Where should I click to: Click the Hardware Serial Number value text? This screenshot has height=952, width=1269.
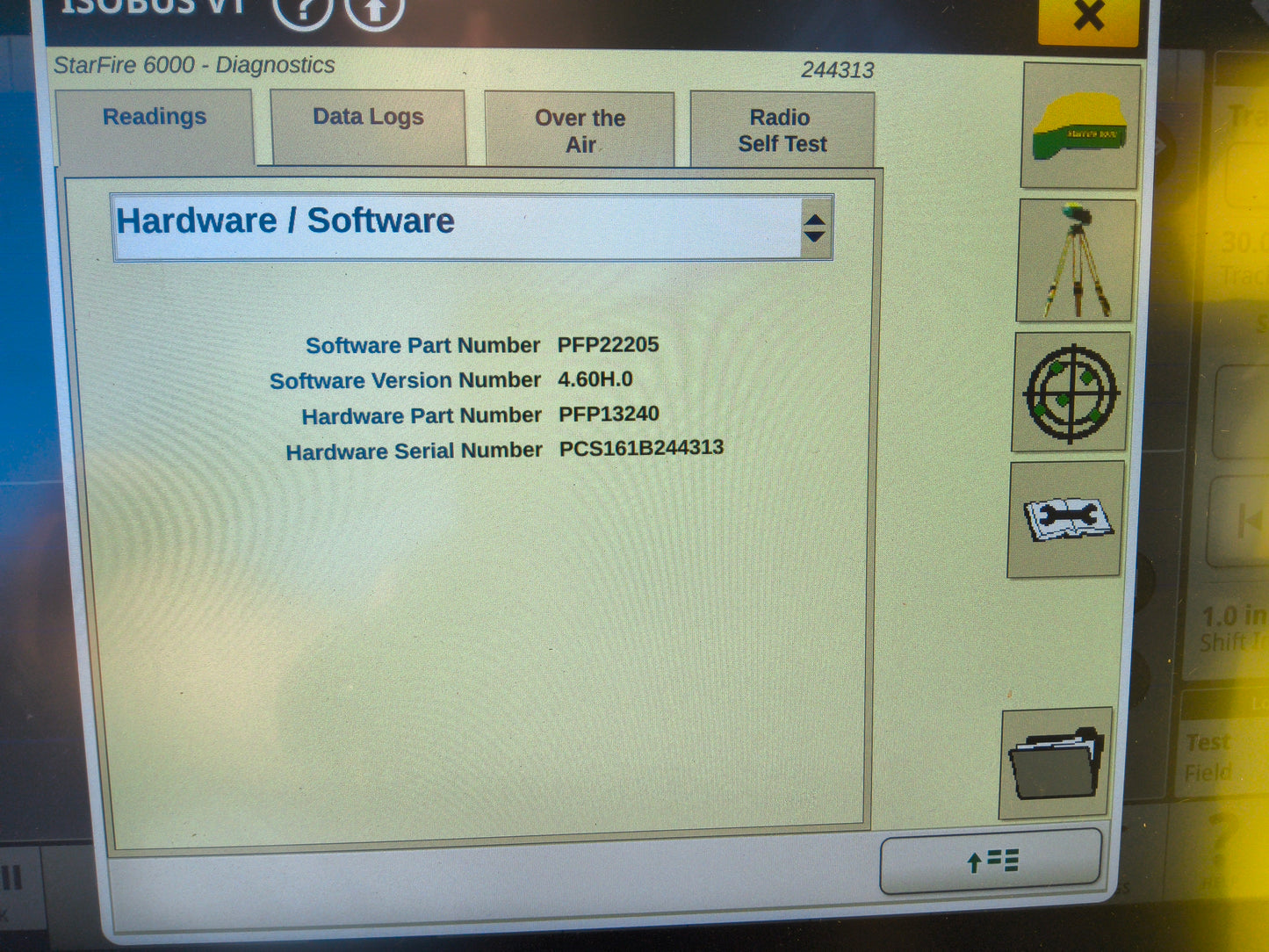coord(641,448)
